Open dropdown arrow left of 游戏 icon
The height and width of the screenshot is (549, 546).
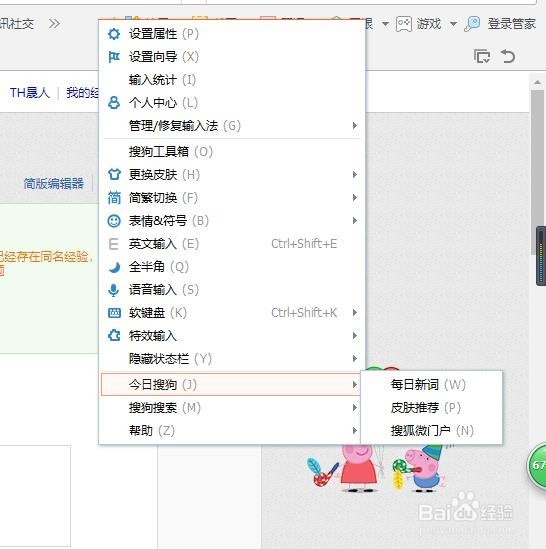pos(385,24)
